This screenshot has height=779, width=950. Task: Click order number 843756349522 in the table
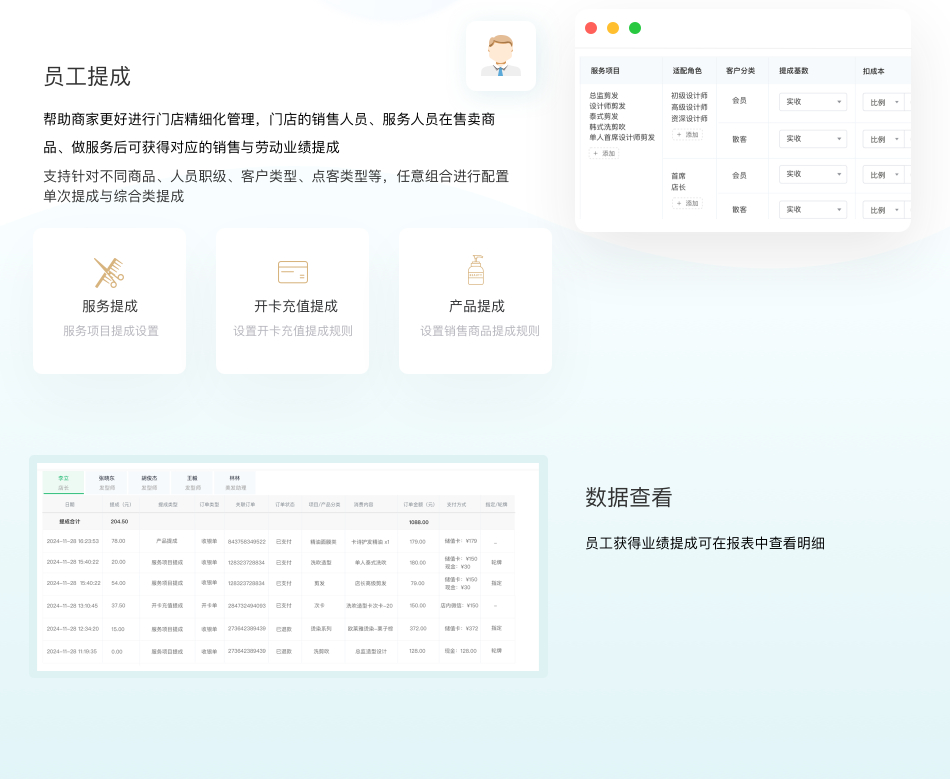tap(247, 541)
